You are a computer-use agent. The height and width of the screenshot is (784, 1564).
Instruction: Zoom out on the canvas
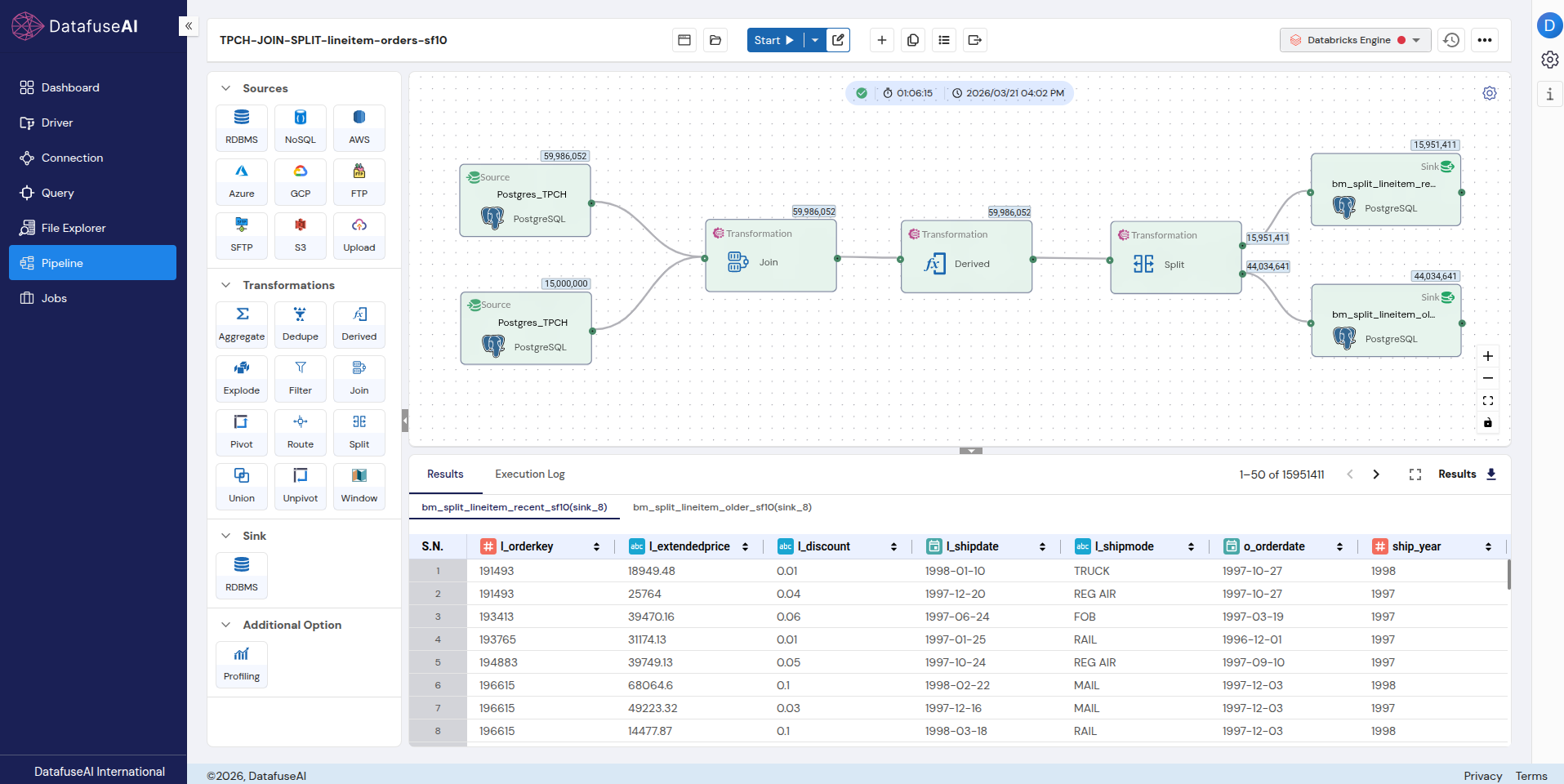click(1488, 378)
